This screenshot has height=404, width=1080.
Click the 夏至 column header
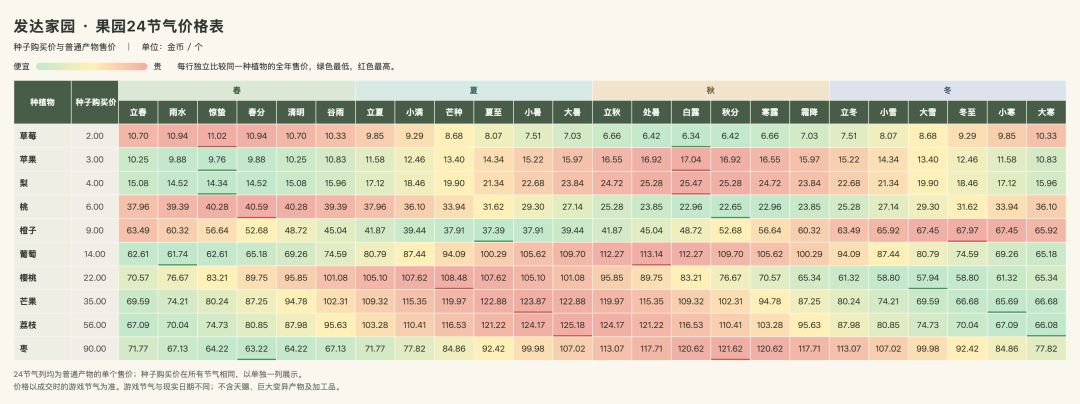point(493,112)
